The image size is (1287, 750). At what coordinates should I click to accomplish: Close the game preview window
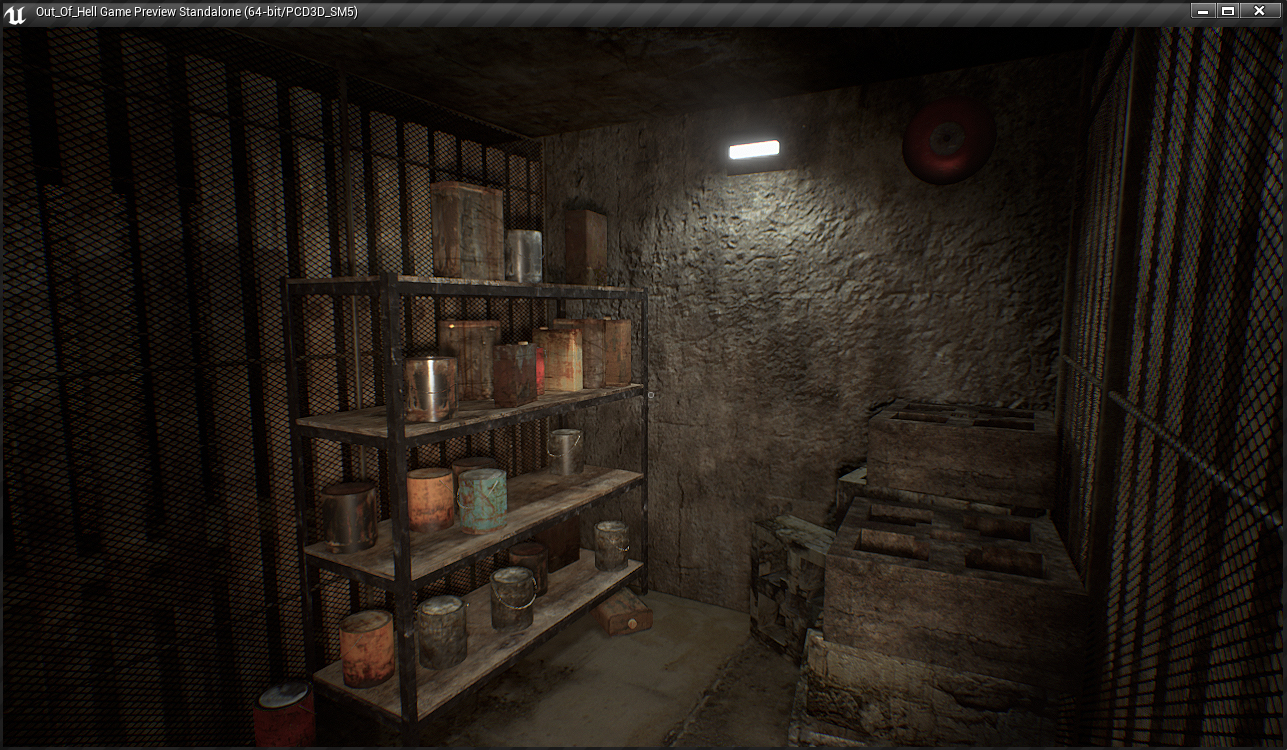click(x=1260, y=11)
